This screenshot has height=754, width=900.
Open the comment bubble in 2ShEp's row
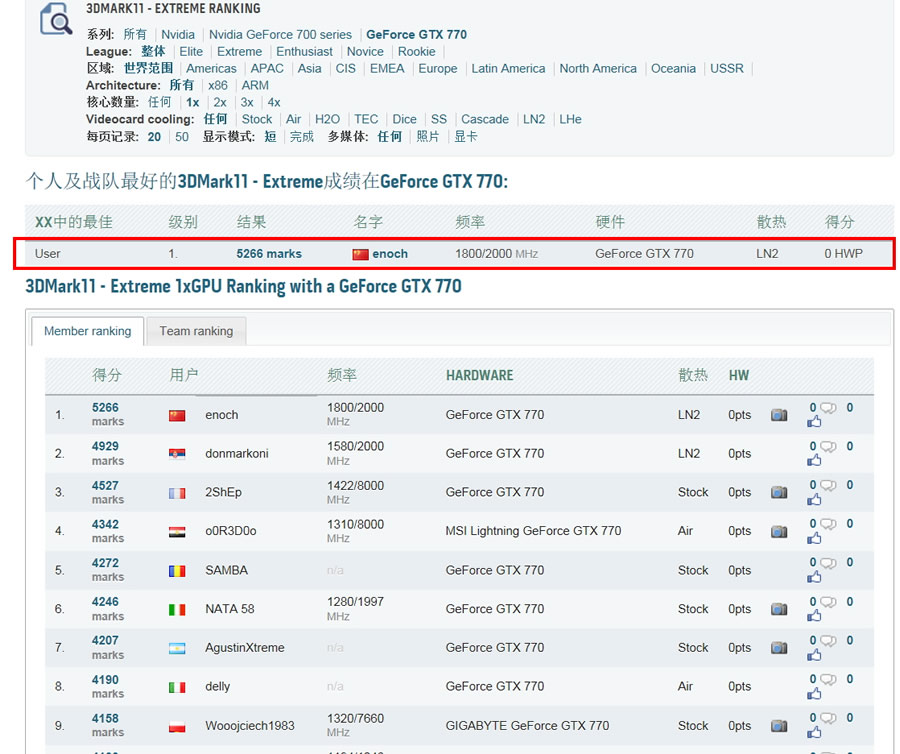tap(828, 486)
